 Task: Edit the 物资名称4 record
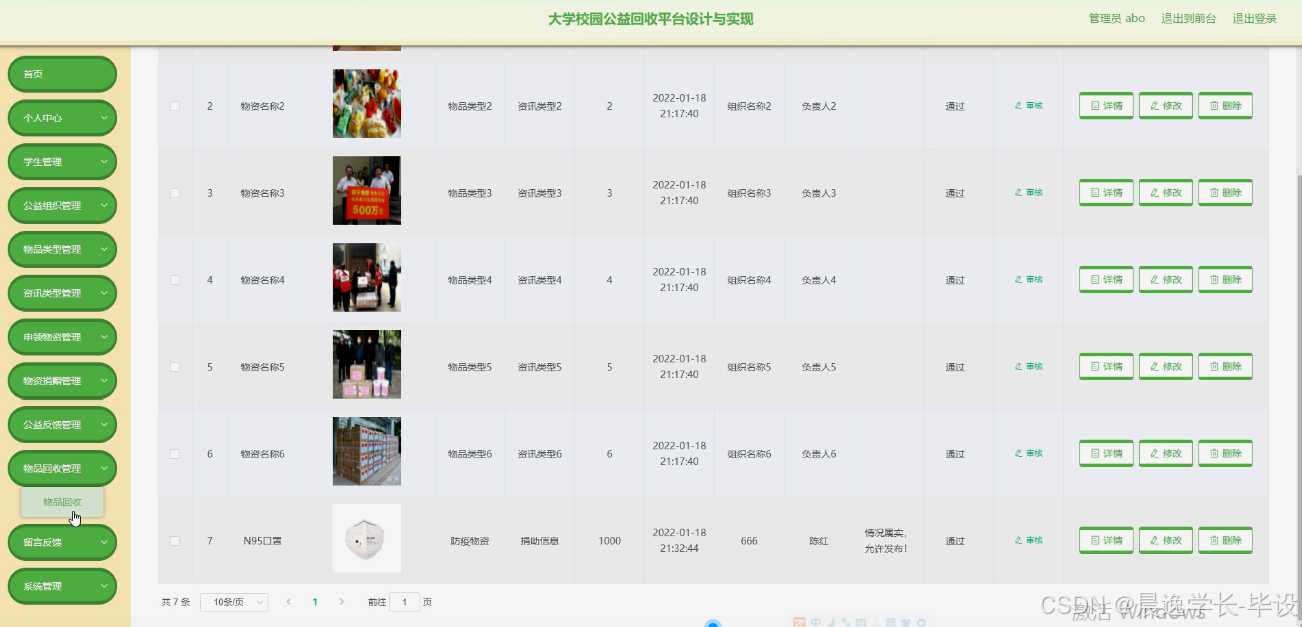pyautogui.click(x=1166, y=280)
